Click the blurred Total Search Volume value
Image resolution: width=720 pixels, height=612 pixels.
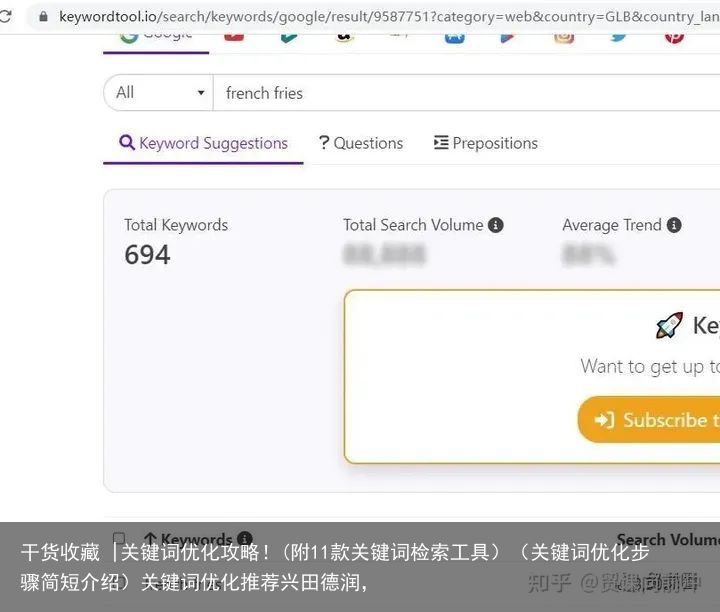click(x=384, y=255)
